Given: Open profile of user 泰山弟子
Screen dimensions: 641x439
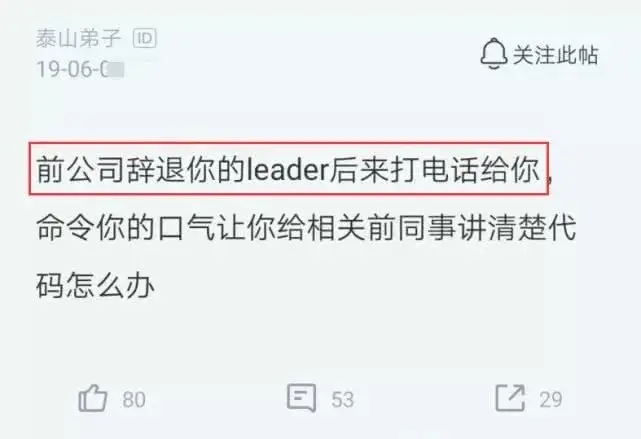Looking at the screenshot, I should tap(78, 39).
